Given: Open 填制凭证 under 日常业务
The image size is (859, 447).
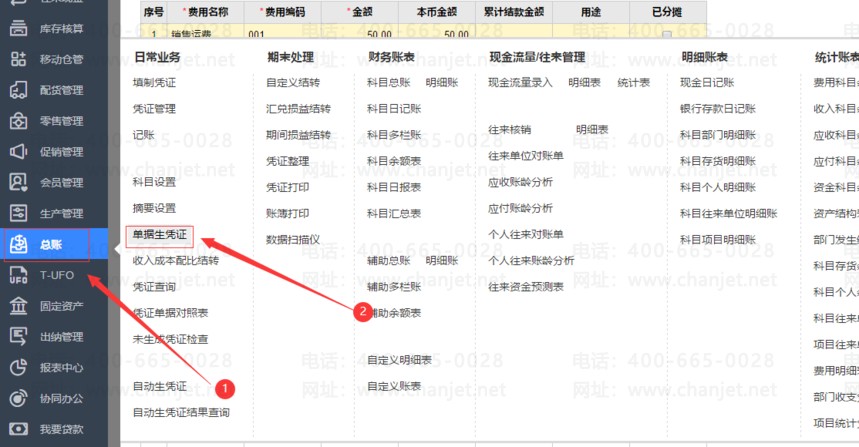Looking at the screenshot, I should click(x=154, y=83).
